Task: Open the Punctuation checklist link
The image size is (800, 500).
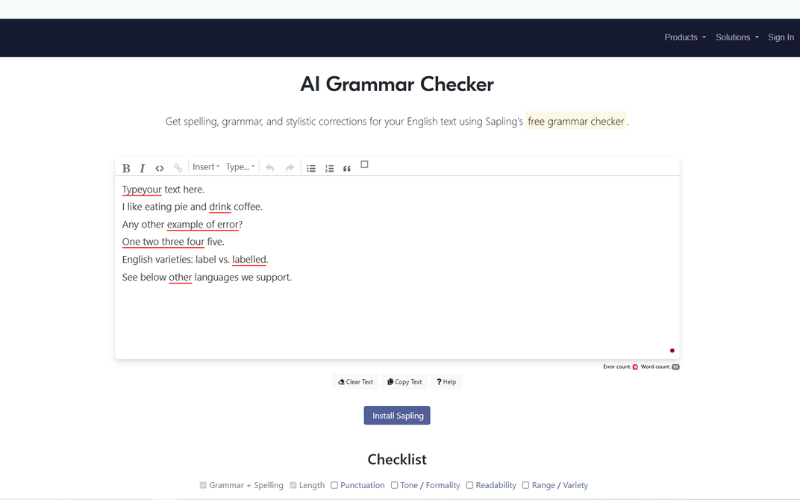Action: point(362,485)
